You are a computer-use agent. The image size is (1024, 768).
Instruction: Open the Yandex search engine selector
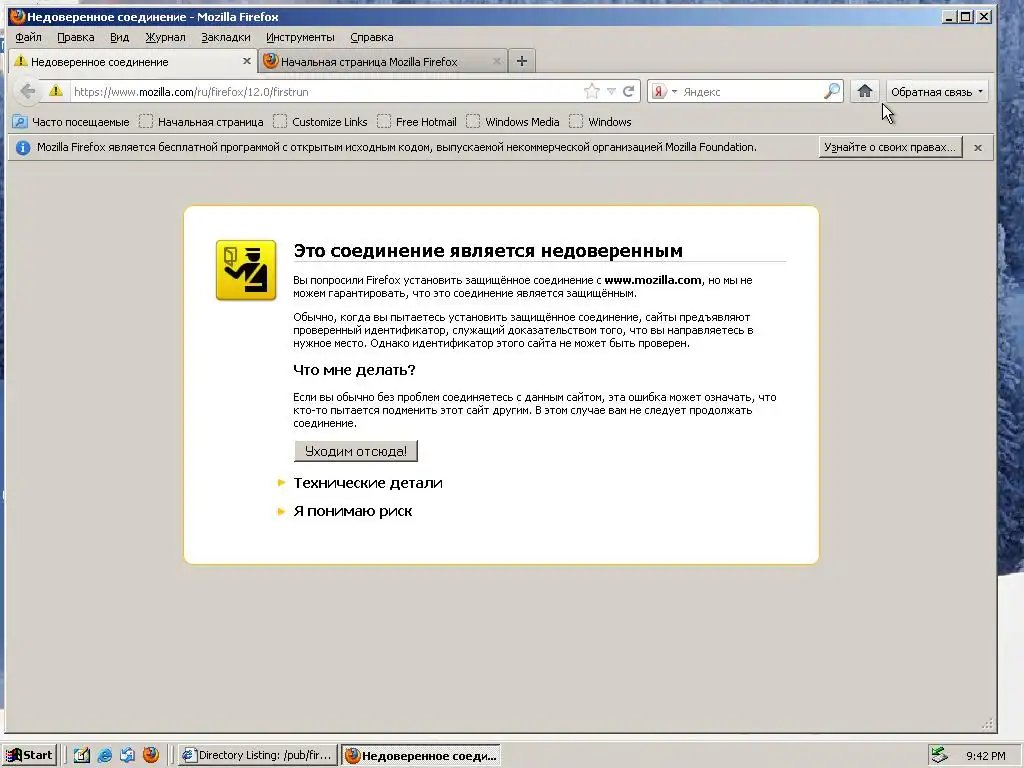pyautogui.click(x=664, y=91)
